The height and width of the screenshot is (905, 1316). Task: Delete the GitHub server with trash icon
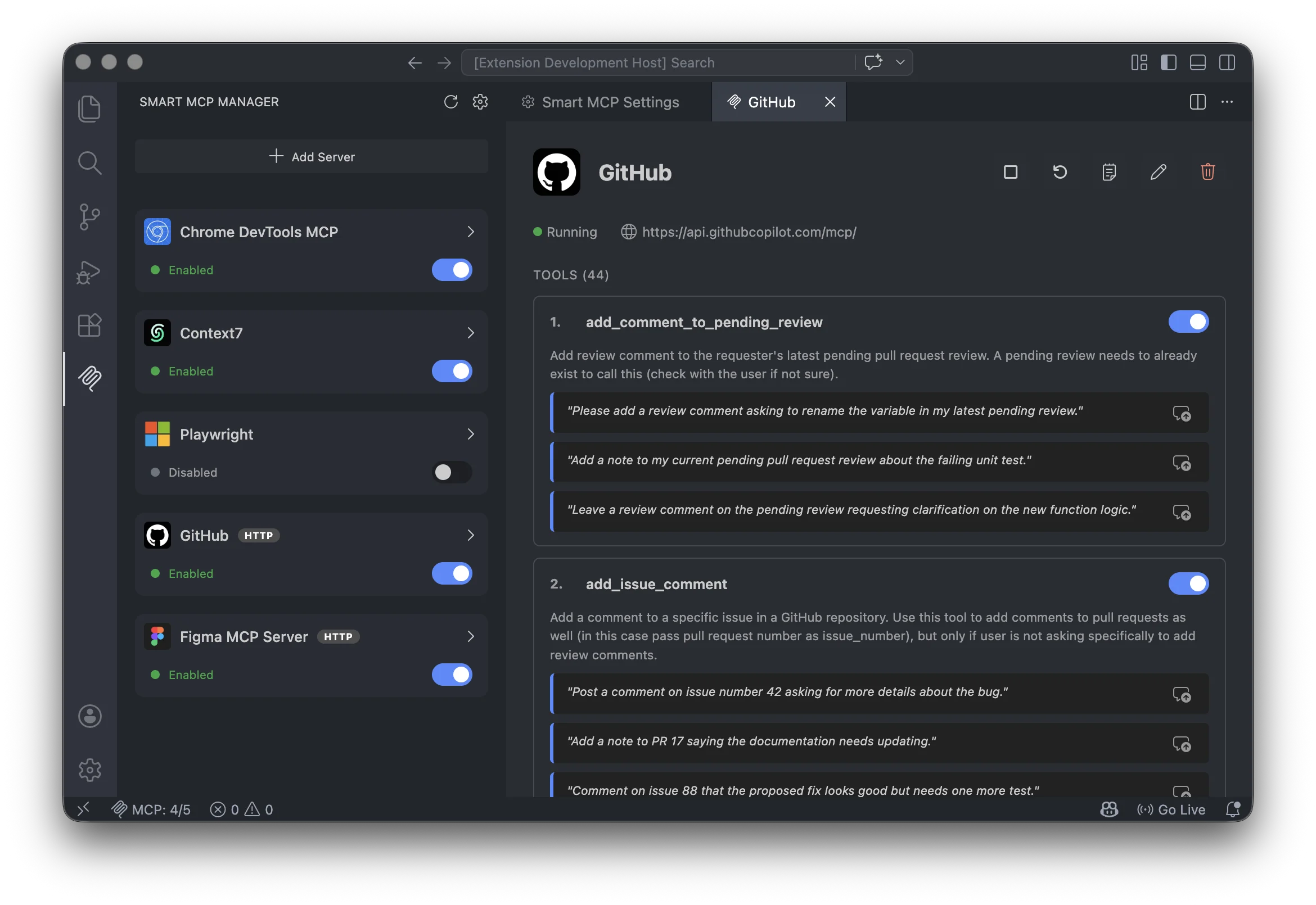click(x=1207, y=172)
